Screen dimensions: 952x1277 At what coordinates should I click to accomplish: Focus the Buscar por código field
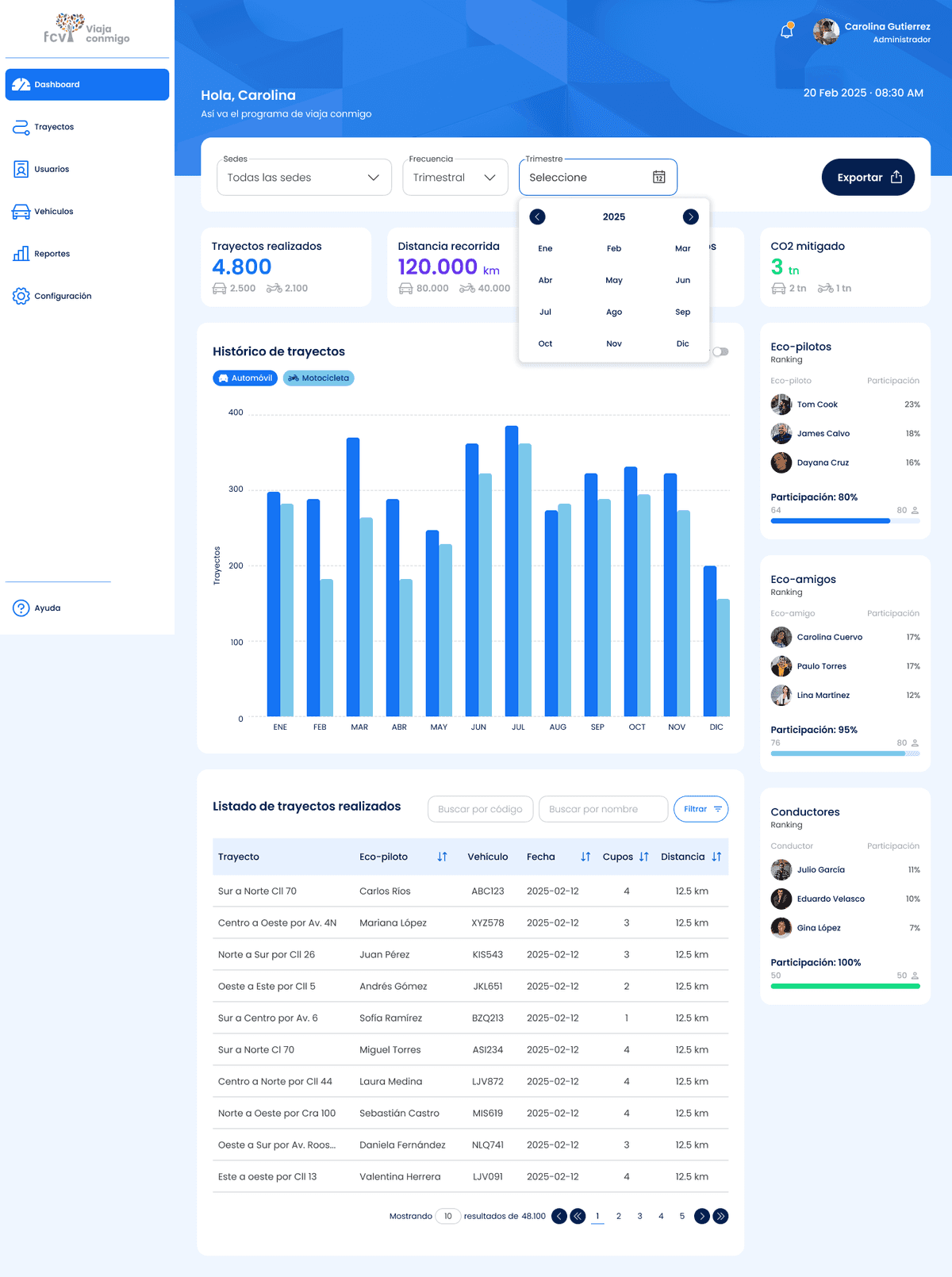tap(480, 809)
